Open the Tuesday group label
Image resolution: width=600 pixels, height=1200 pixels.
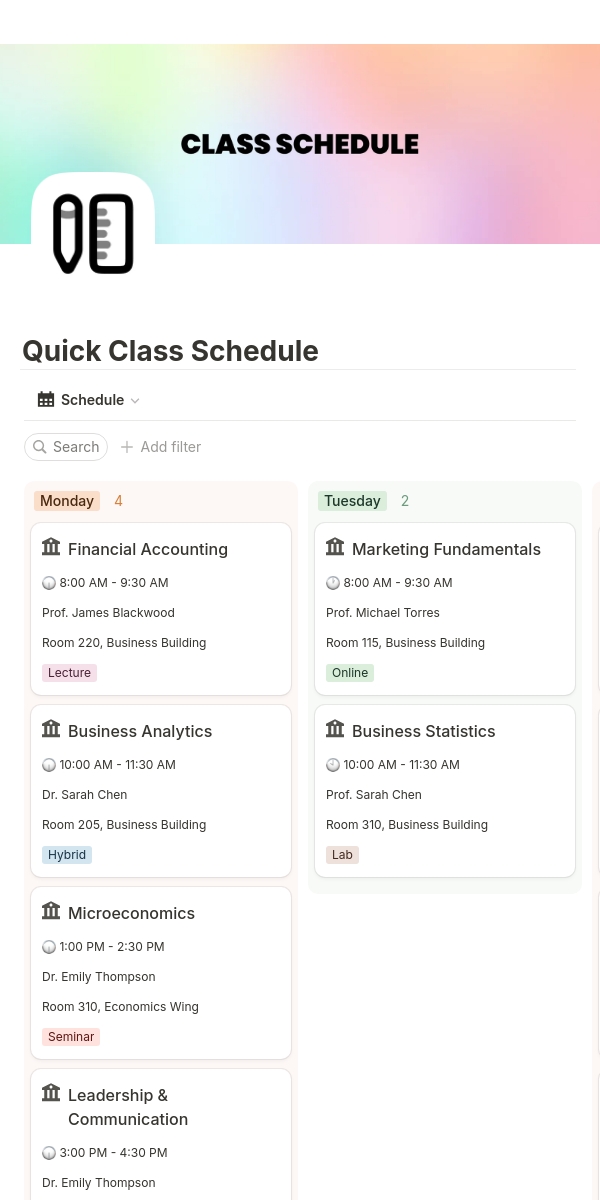352,501
